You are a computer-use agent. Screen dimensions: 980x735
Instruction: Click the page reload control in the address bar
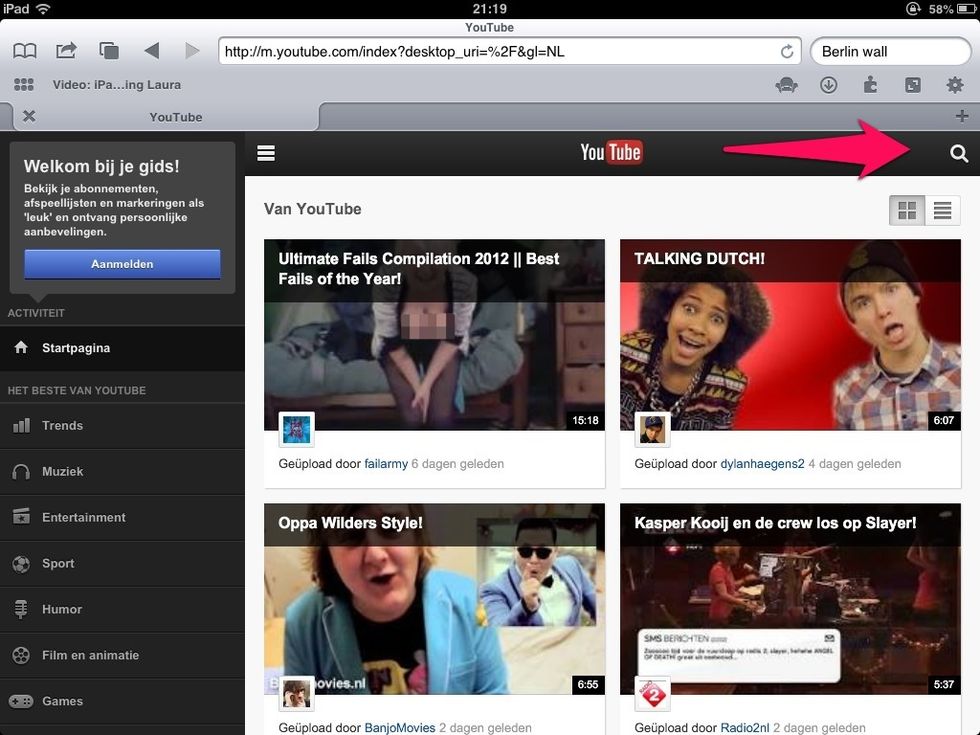(787, 51)
